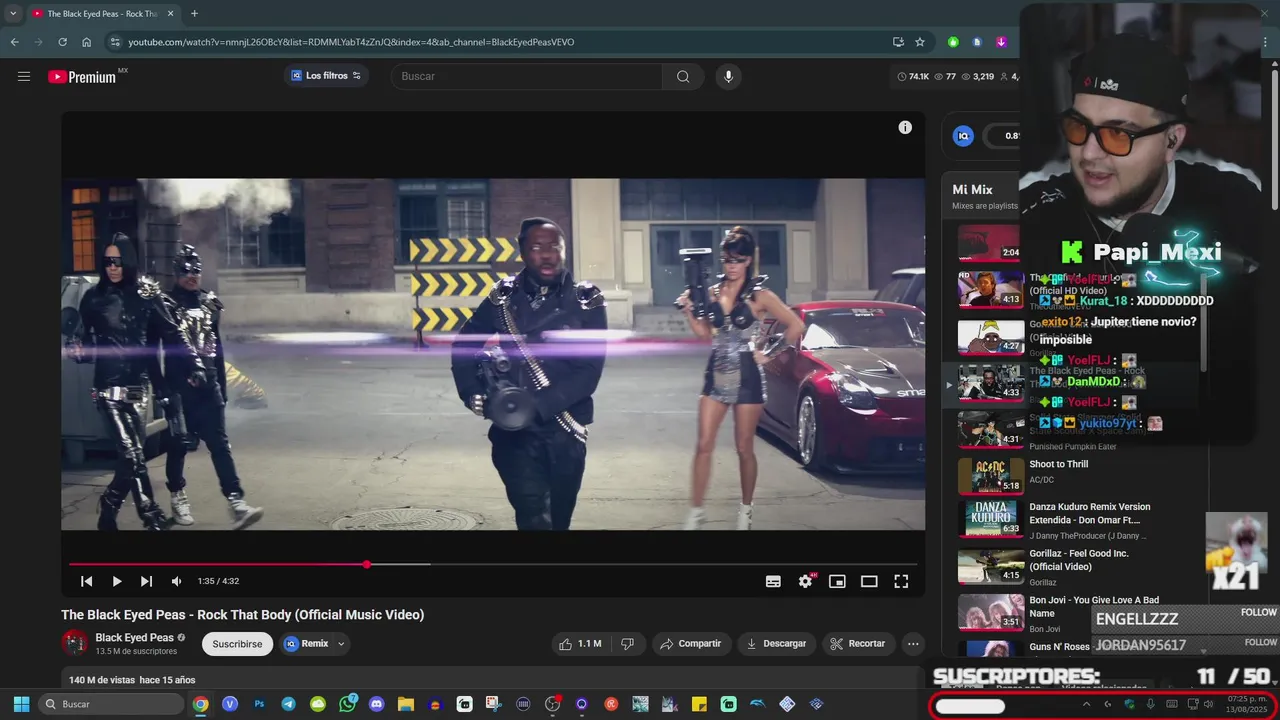Click the green browser extension icon
The image size is (1280, 720).
coord(953,42)
